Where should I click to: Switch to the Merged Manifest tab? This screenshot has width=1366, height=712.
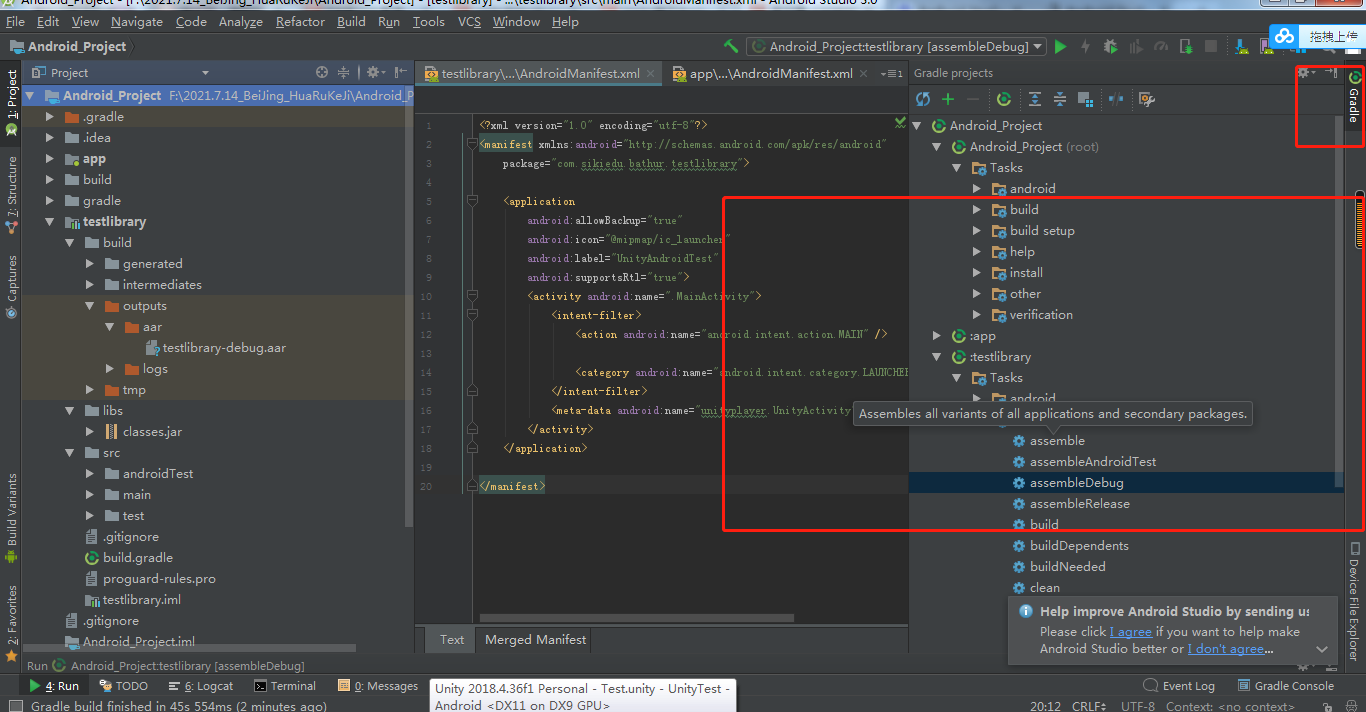(536, 639)
